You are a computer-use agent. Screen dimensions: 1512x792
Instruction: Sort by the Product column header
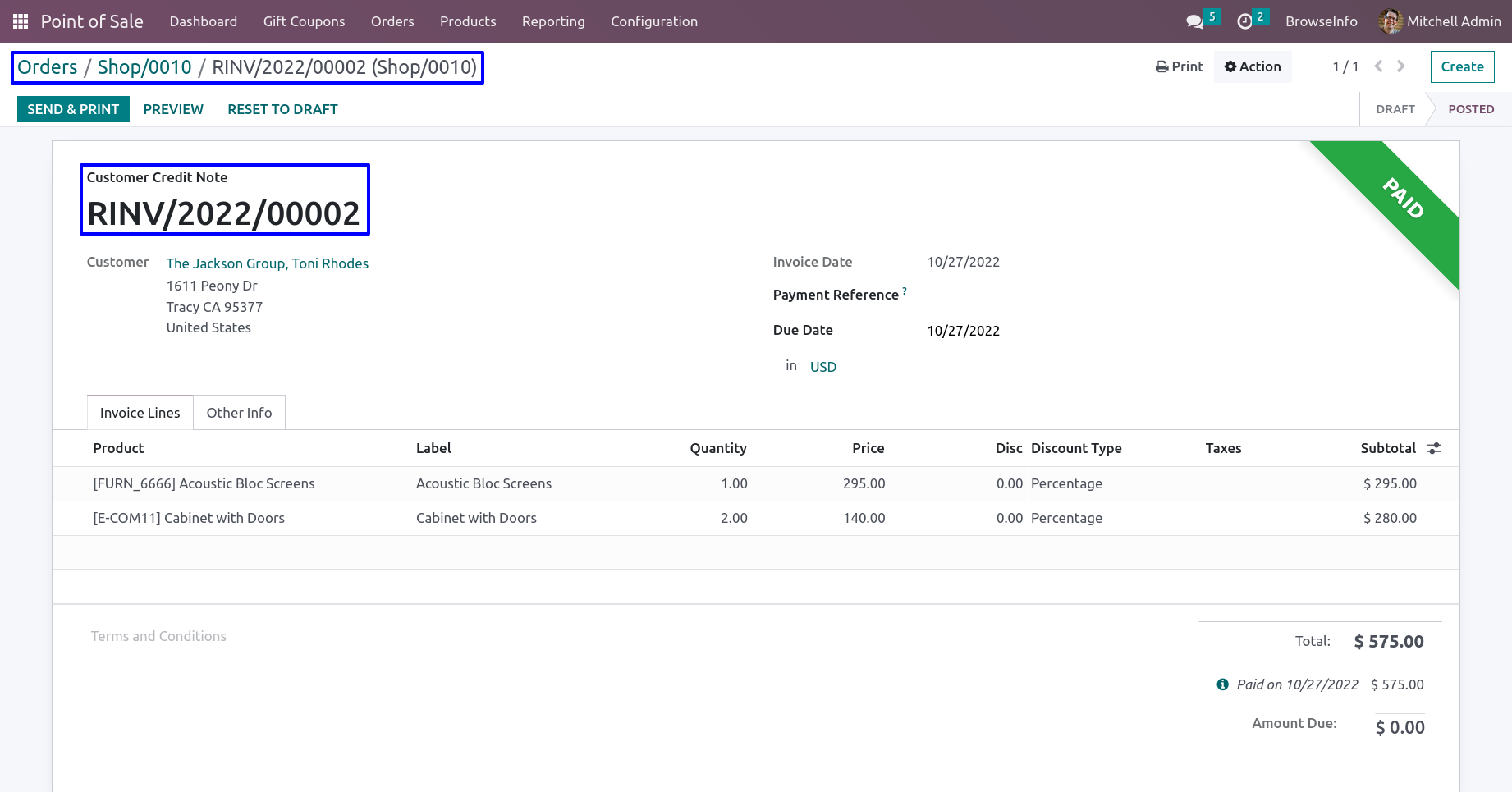coord(118,448)
